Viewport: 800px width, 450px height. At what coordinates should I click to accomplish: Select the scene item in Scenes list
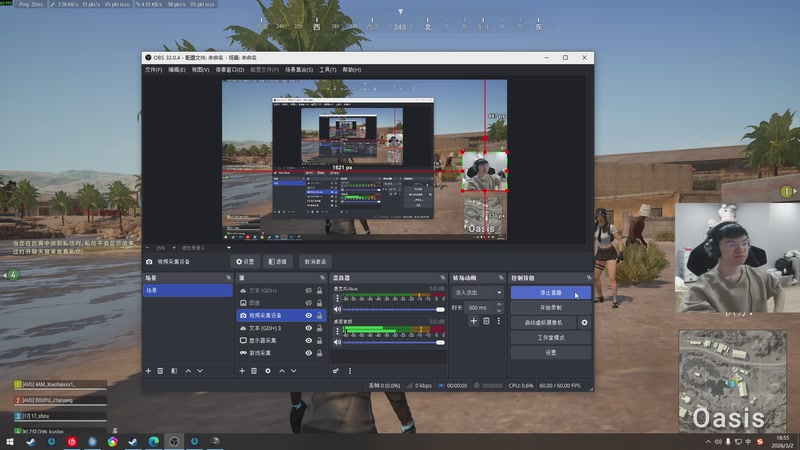[x=188, y=290]
